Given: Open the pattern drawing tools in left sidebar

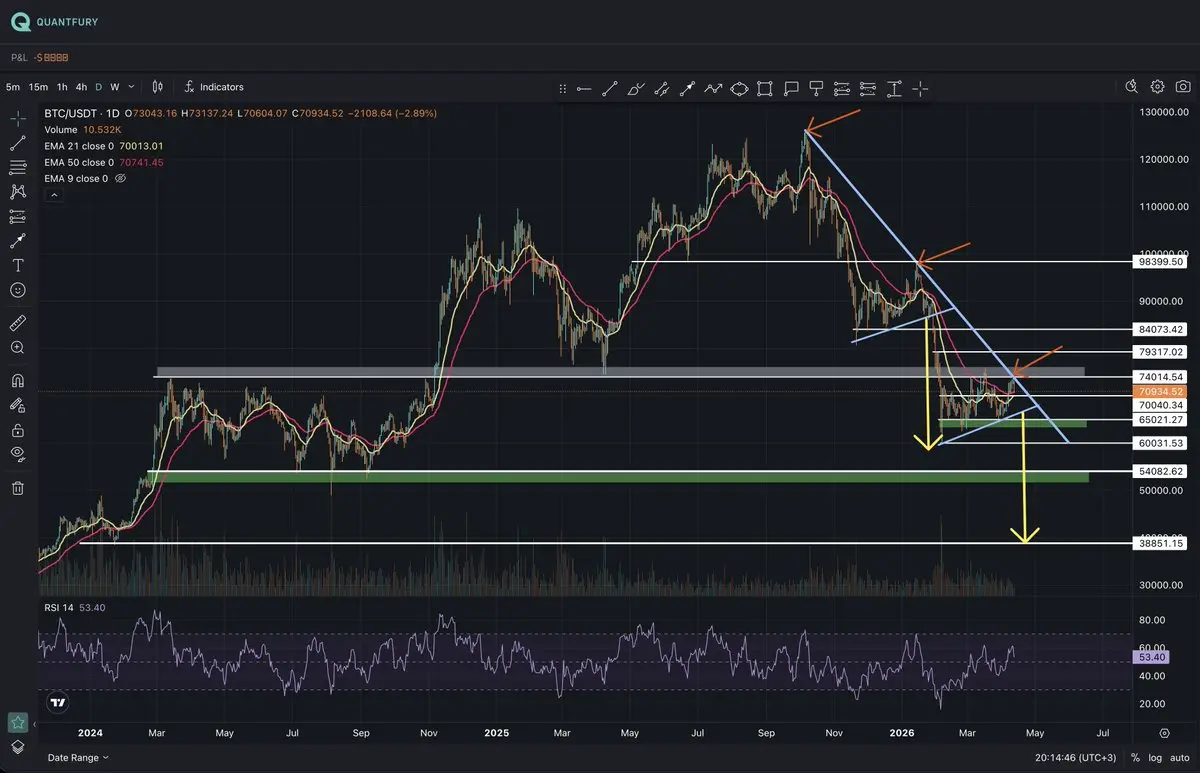Looking at the screenshot, I should (18, 192).
